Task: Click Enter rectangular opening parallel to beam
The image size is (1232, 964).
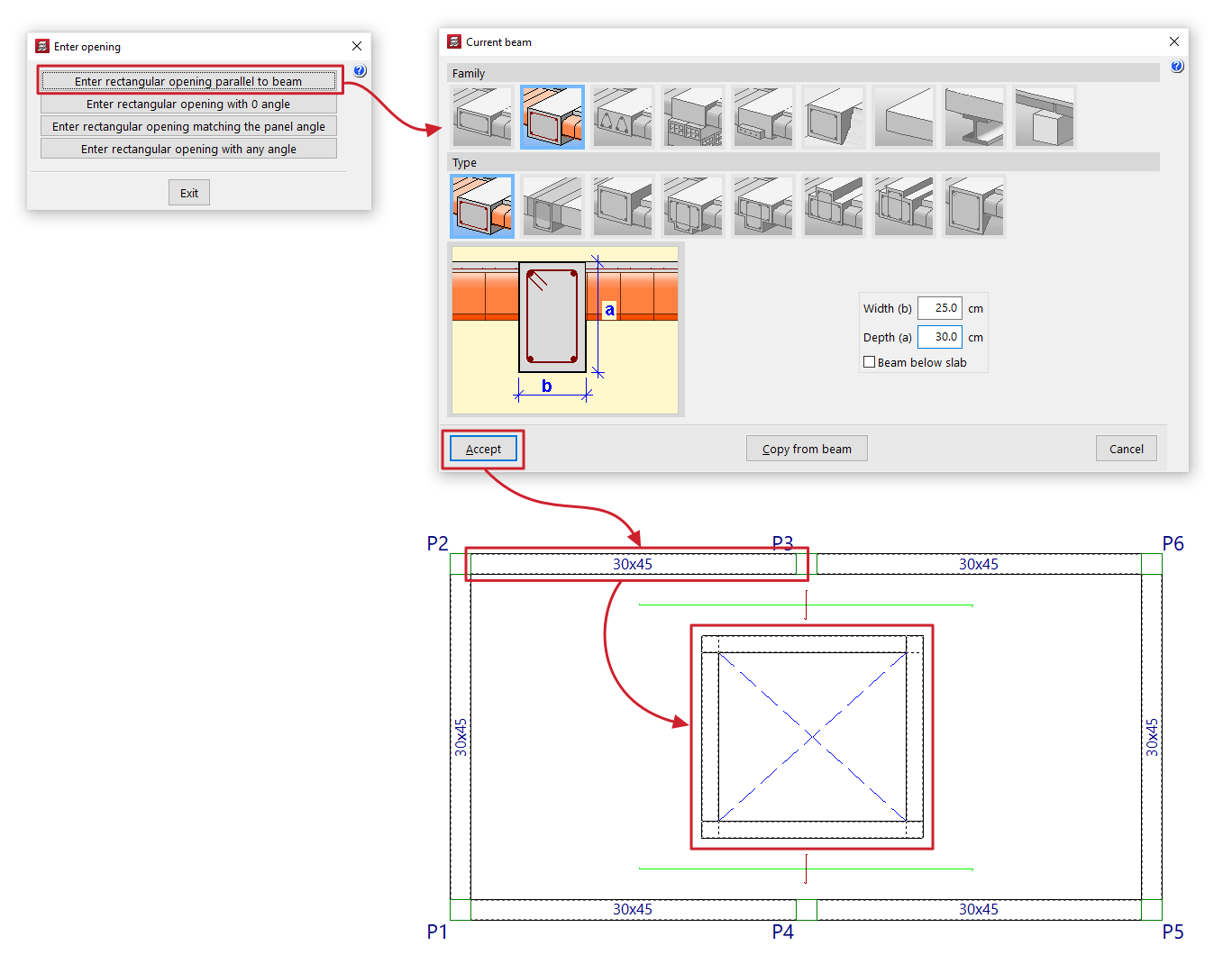Action: coord(188,81)
